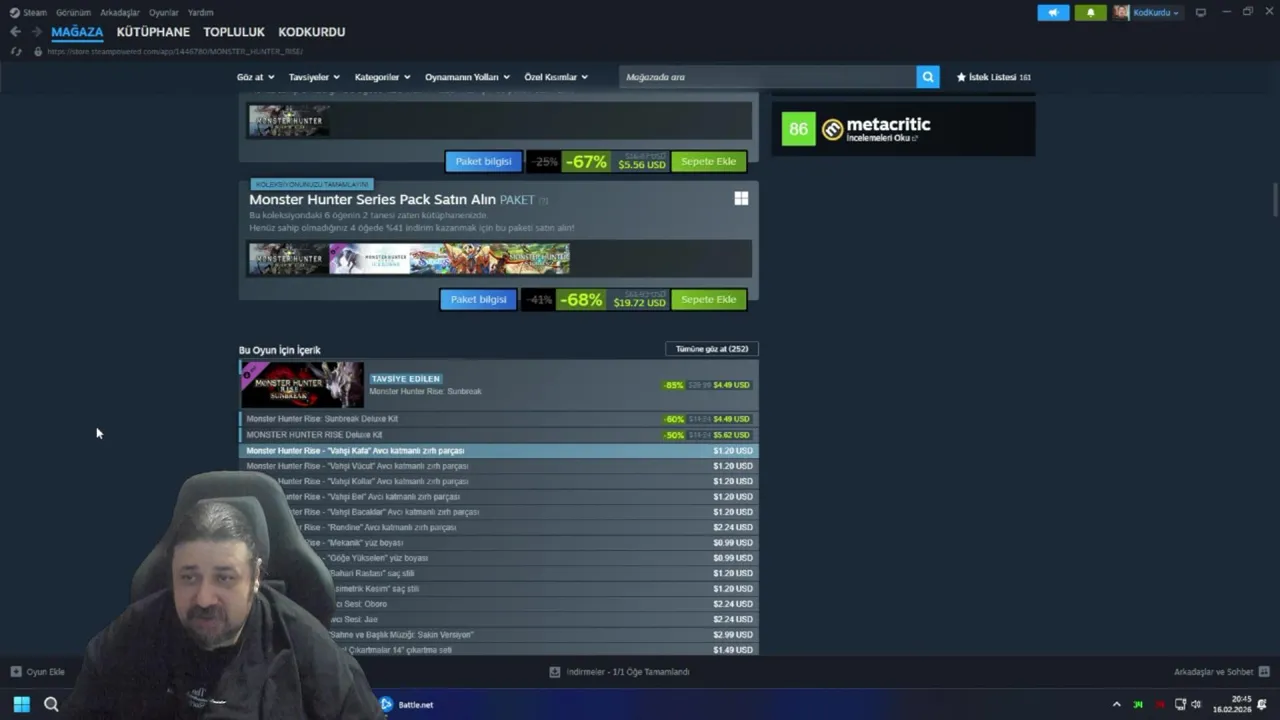1280x720 pixels.
Task: Open the Steam menu
Action: [28, 12]
